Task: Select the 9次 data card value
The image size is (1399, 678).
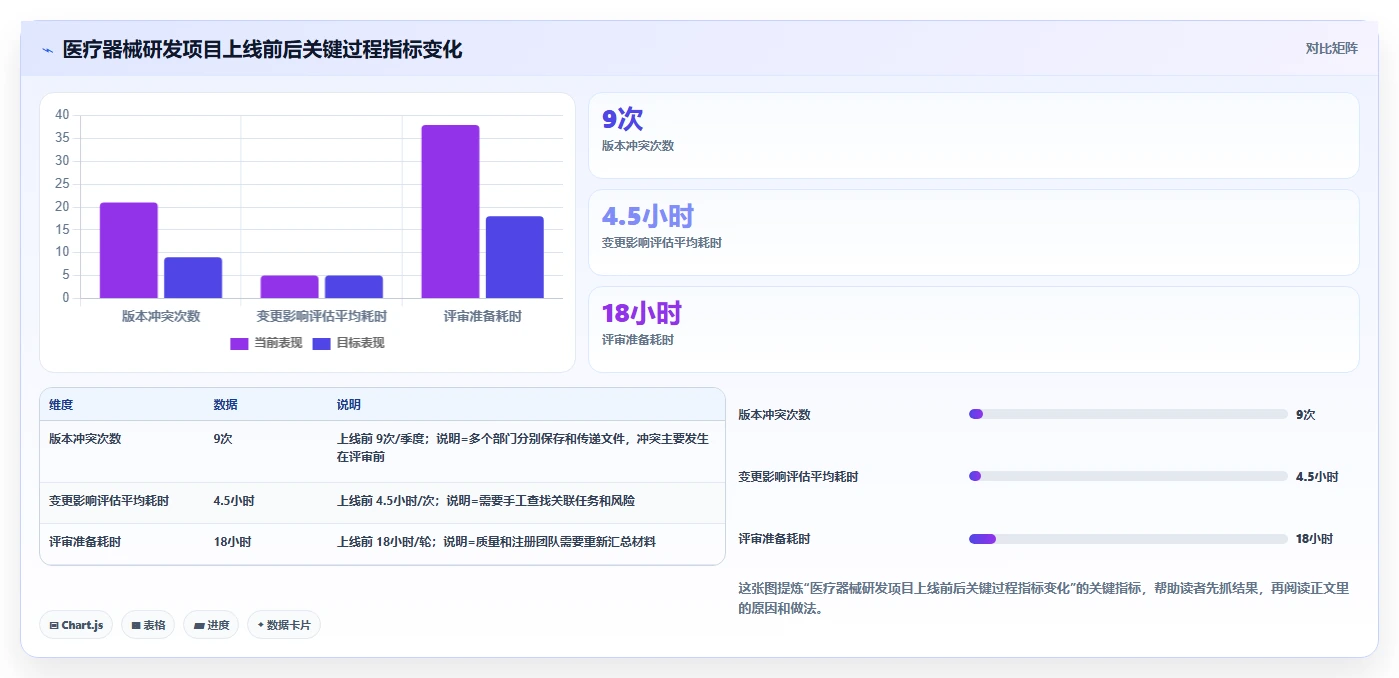Action: point(622,119)
